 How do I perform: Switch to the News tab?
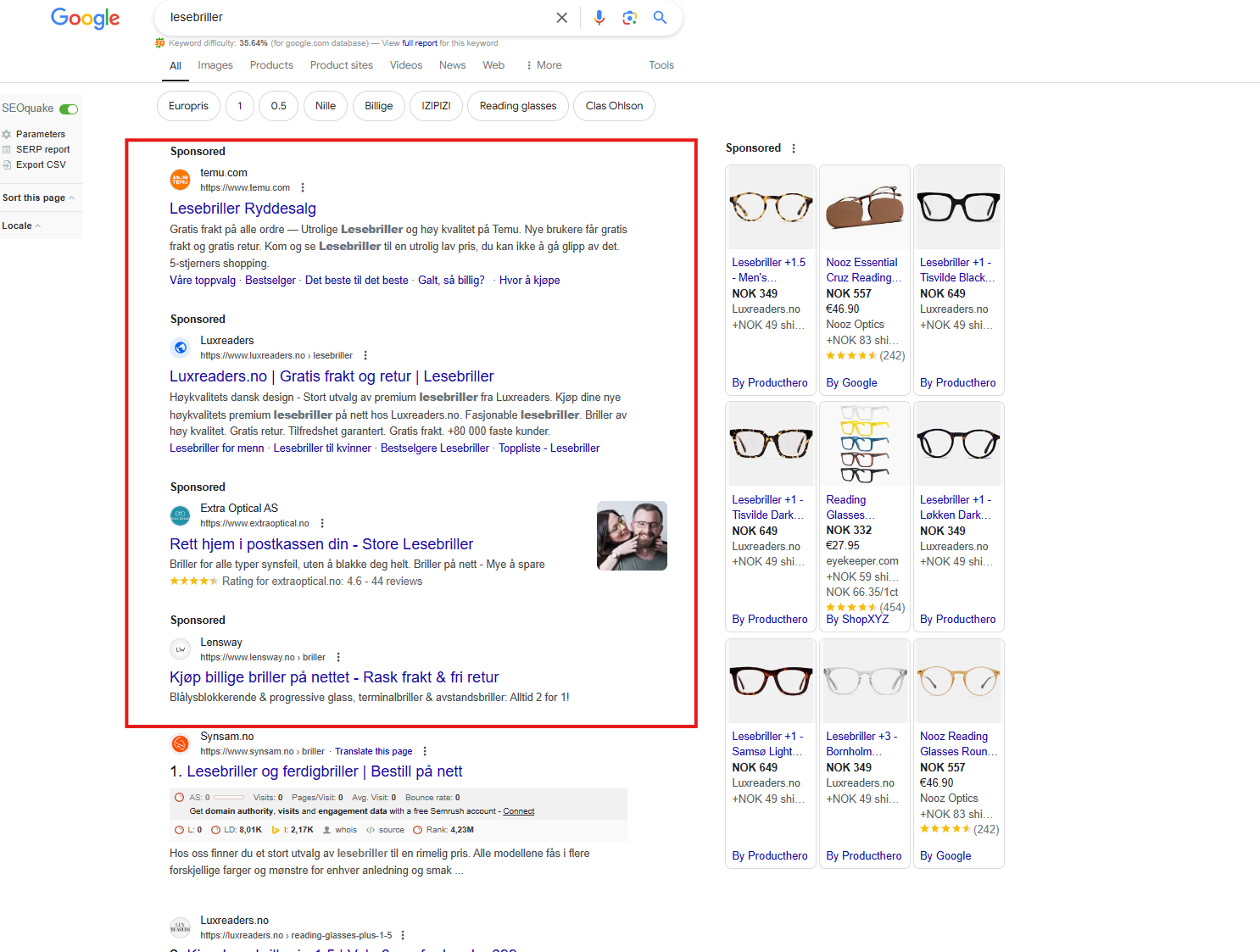[x=452, y=65]
